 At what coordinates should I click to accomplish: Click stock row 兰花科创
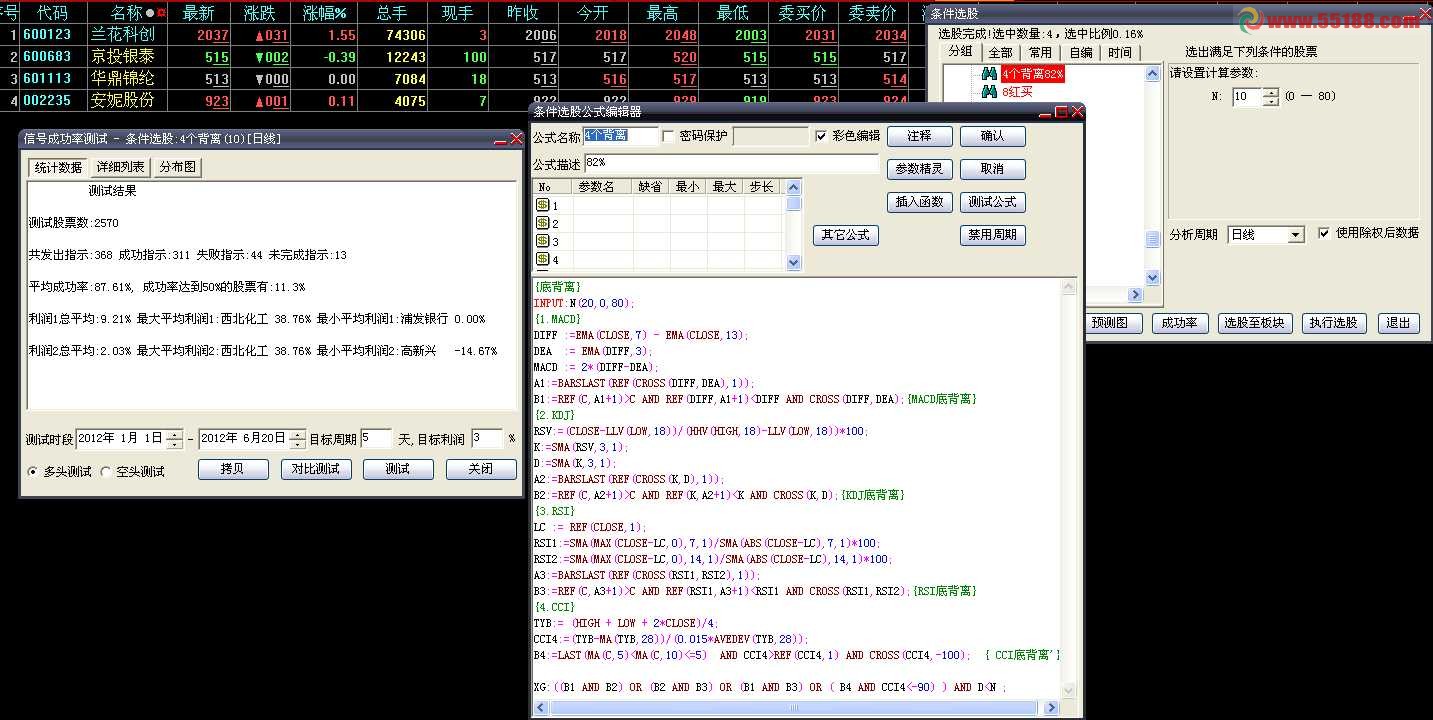tap(461, 35)
